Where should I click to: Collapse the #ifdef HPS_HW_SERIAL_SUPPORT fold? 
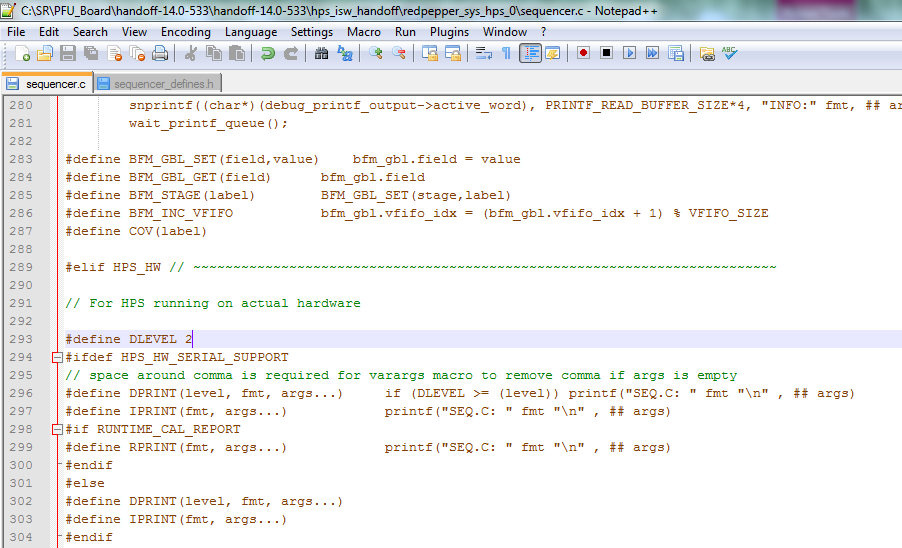(57, 357)
